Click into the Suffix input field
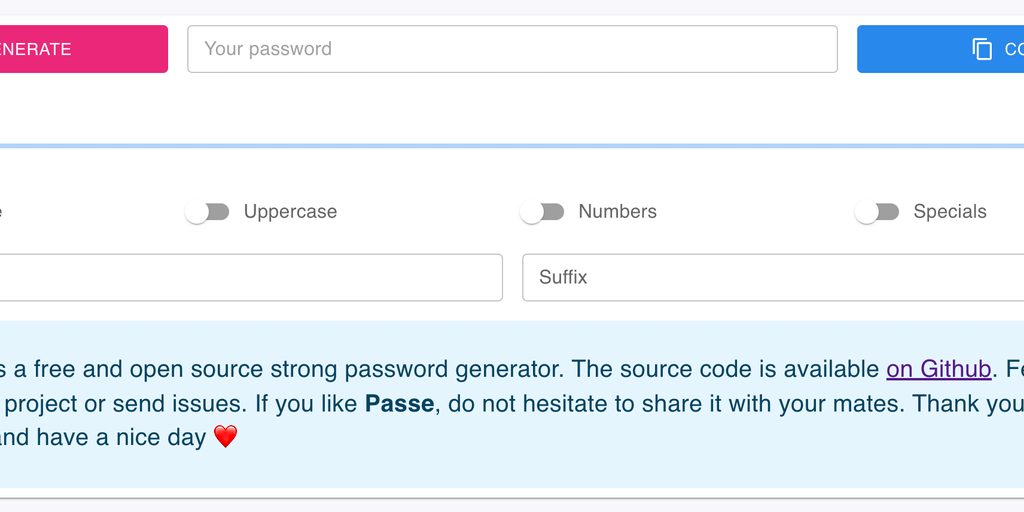1024x512 pixels. (x=772, y=277)
